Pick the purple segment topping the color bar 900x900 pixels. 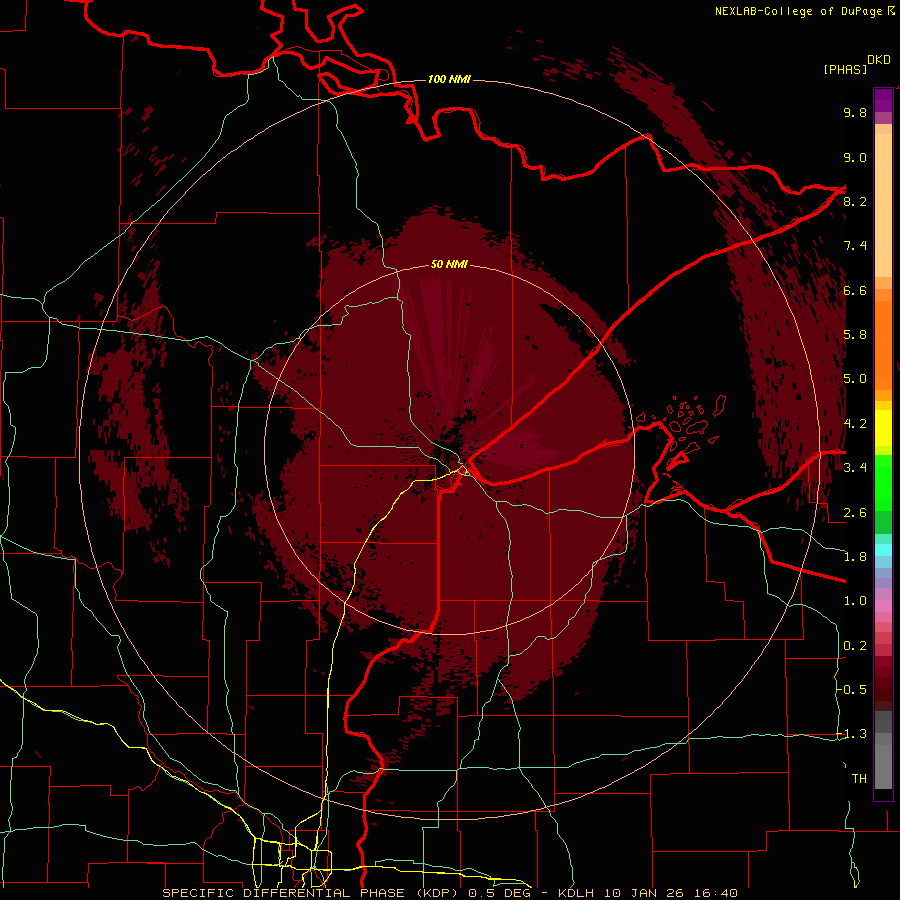point(883,100)
